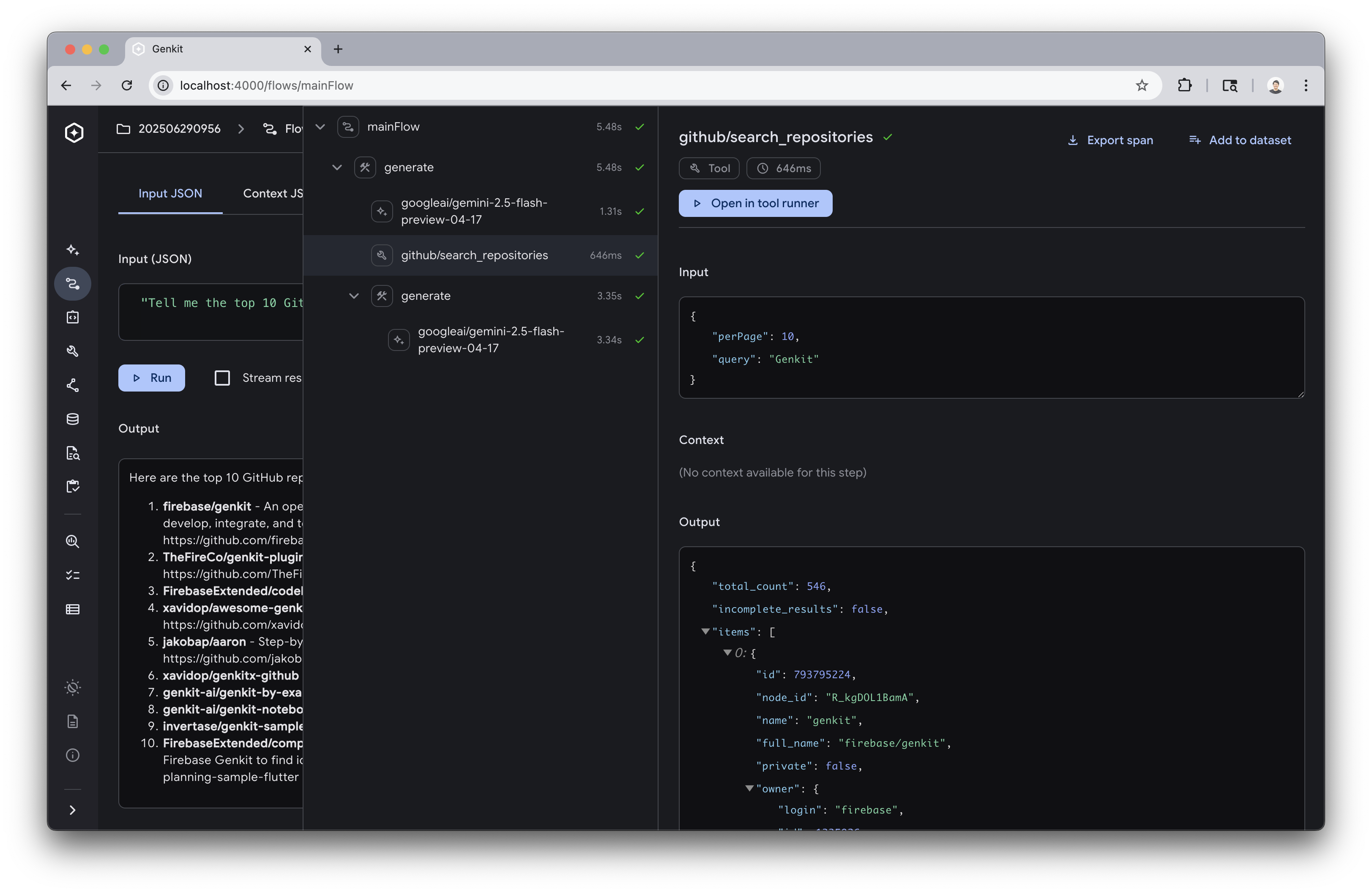Open the Chrome three-dot menu
Viewport: 1372px width, 893px height.
[x=1306, y=85]
